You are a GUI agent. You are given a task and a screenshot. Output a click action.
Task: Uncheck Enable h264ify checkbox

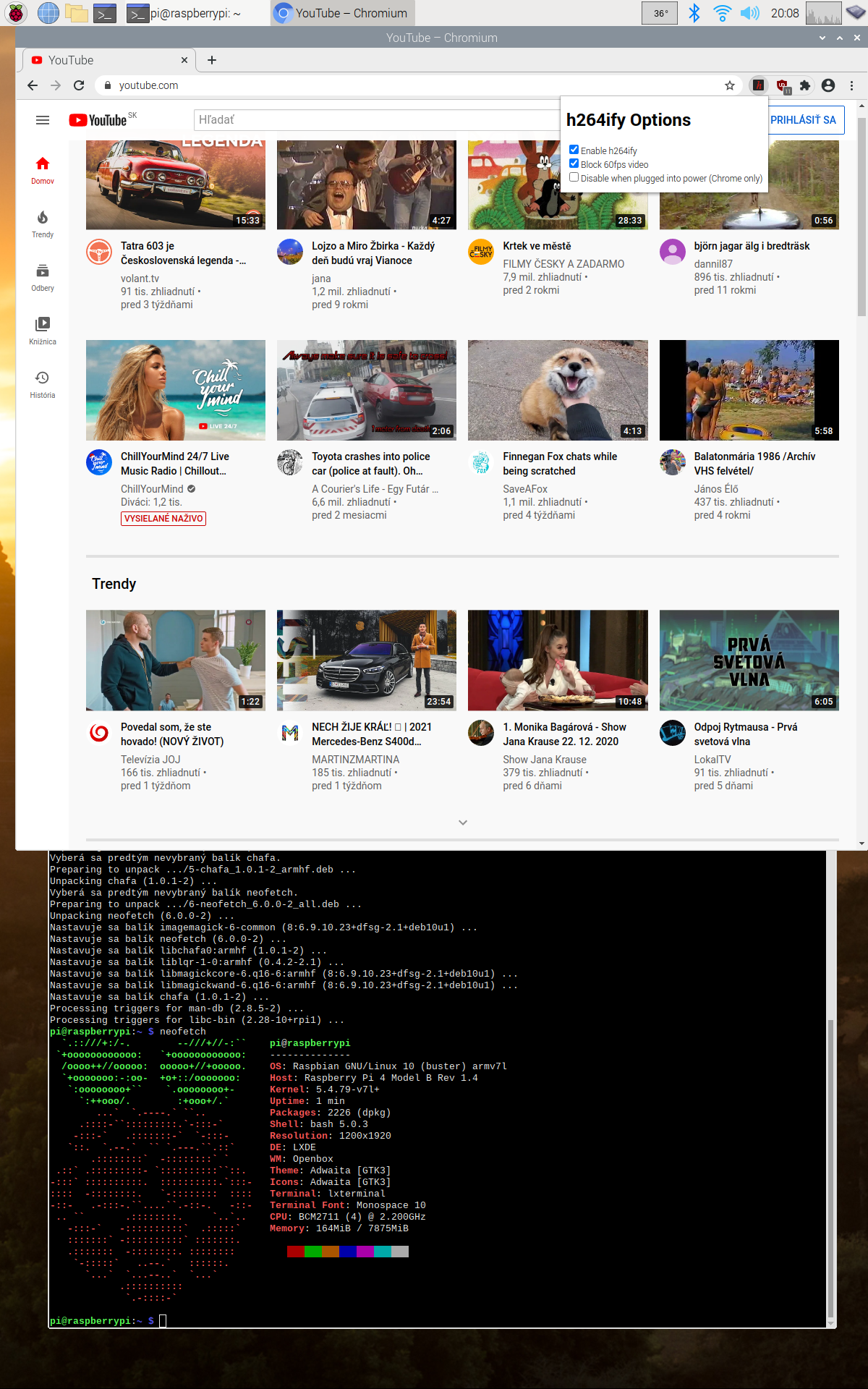574,150
